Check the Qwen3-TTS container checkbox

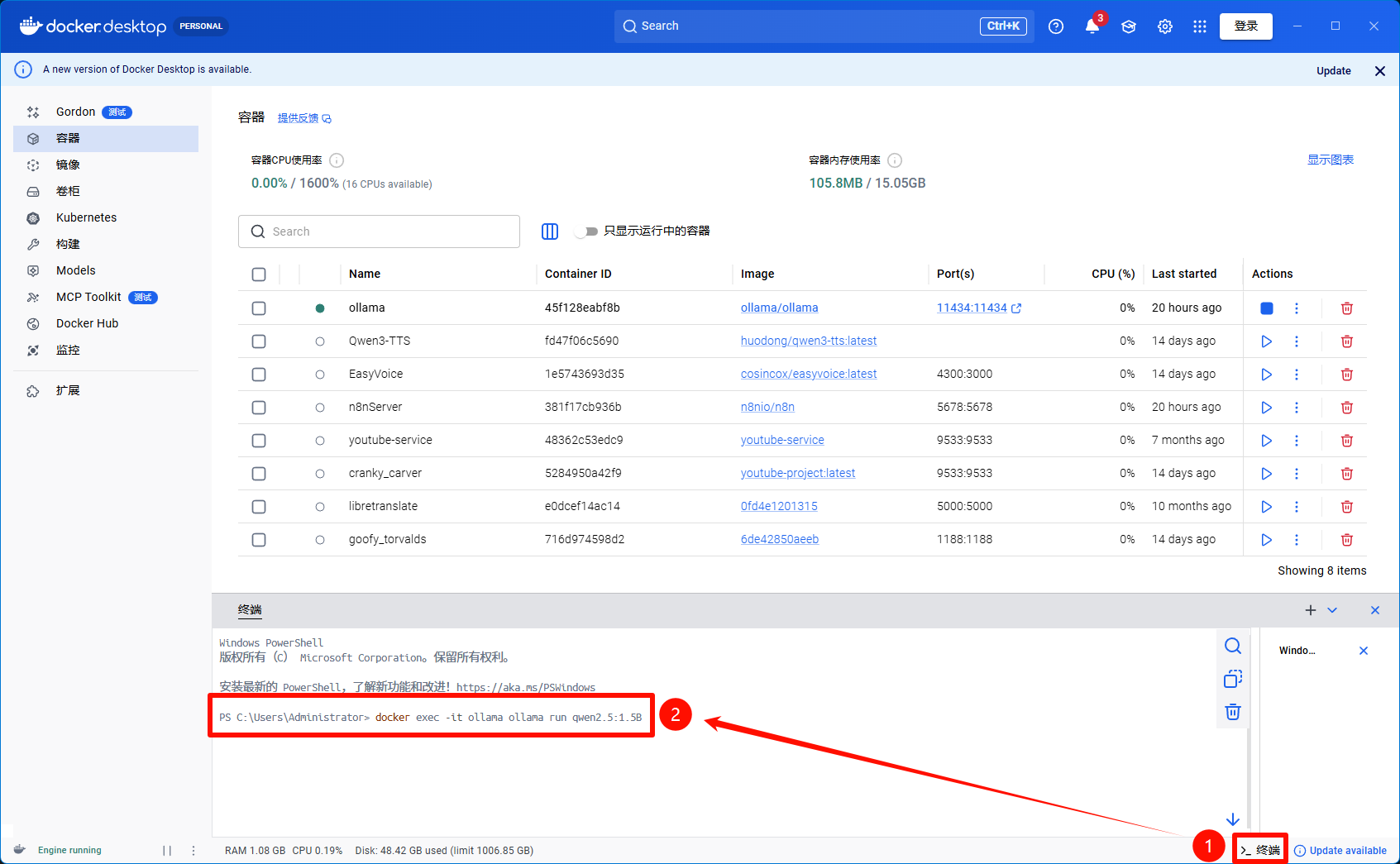pos(259,341)
